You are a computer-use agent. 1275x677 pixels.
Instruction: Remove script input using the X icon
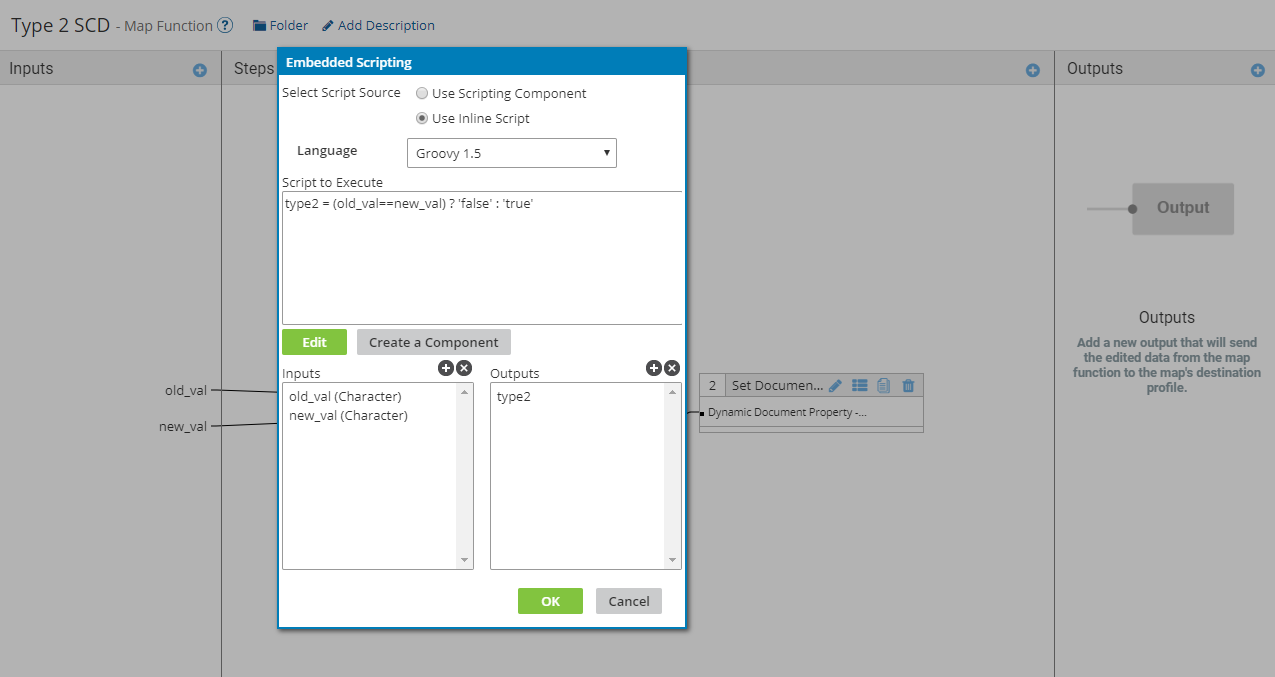pos(464,368)
